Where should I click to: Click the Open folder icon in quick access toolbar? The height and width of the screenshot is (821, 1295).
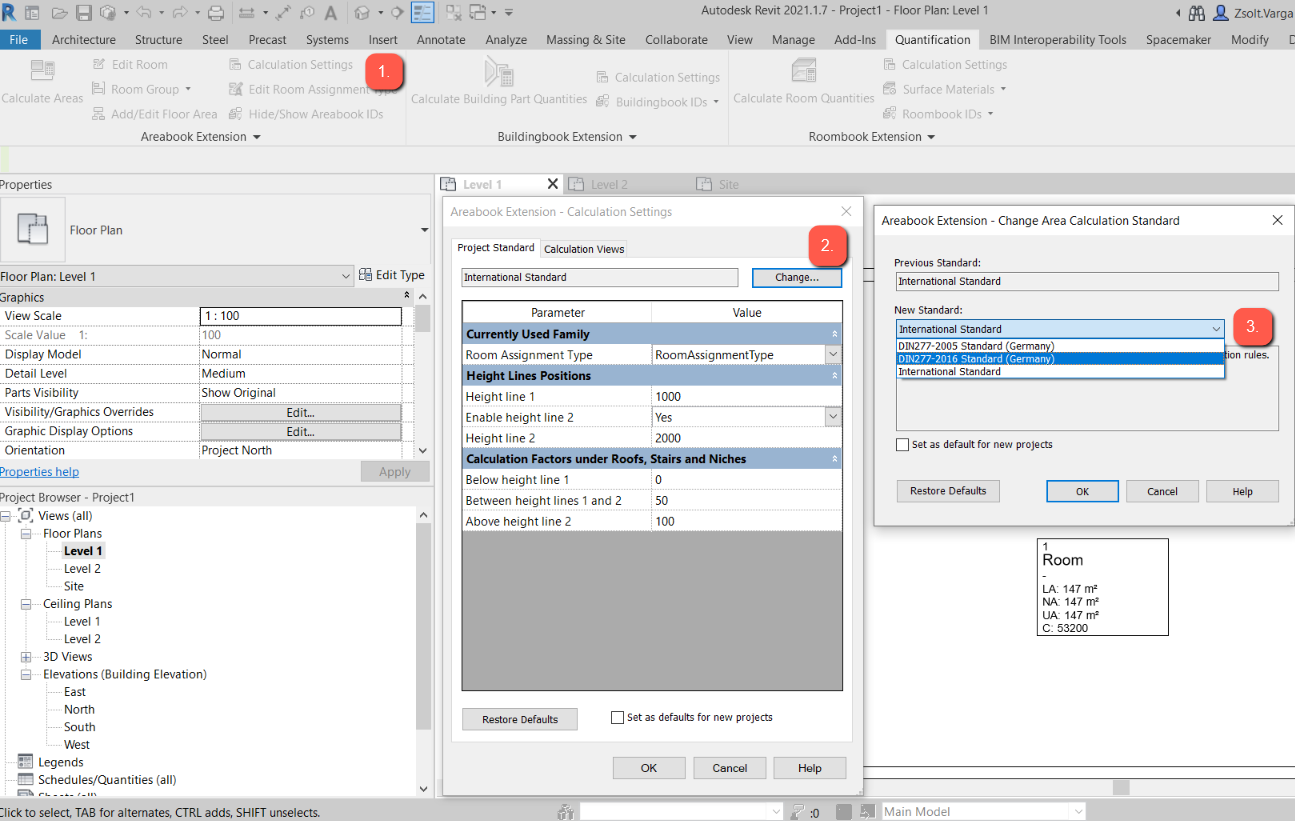(60, 13)
